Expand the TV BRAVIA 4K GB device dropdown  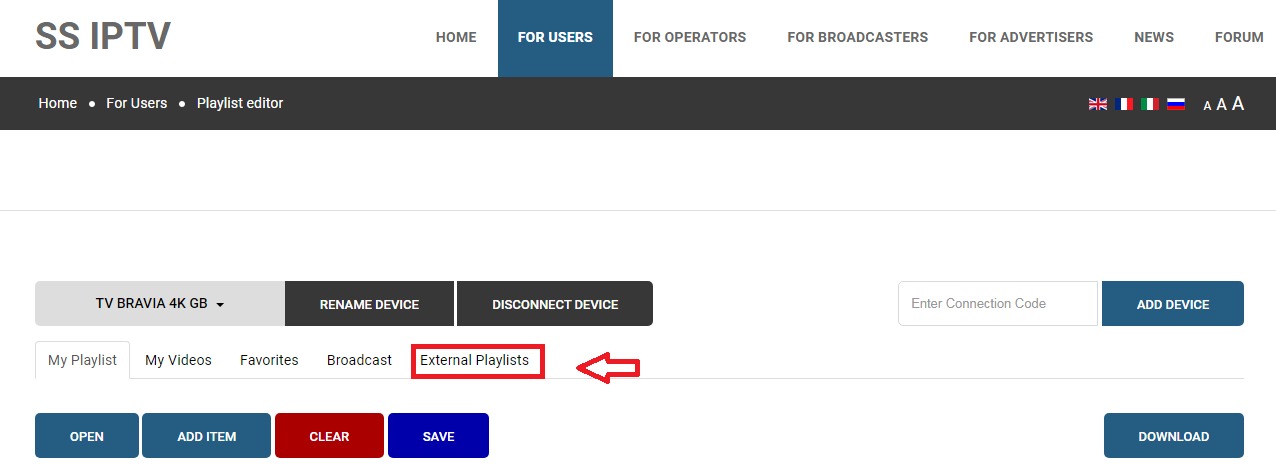[159, 304]
